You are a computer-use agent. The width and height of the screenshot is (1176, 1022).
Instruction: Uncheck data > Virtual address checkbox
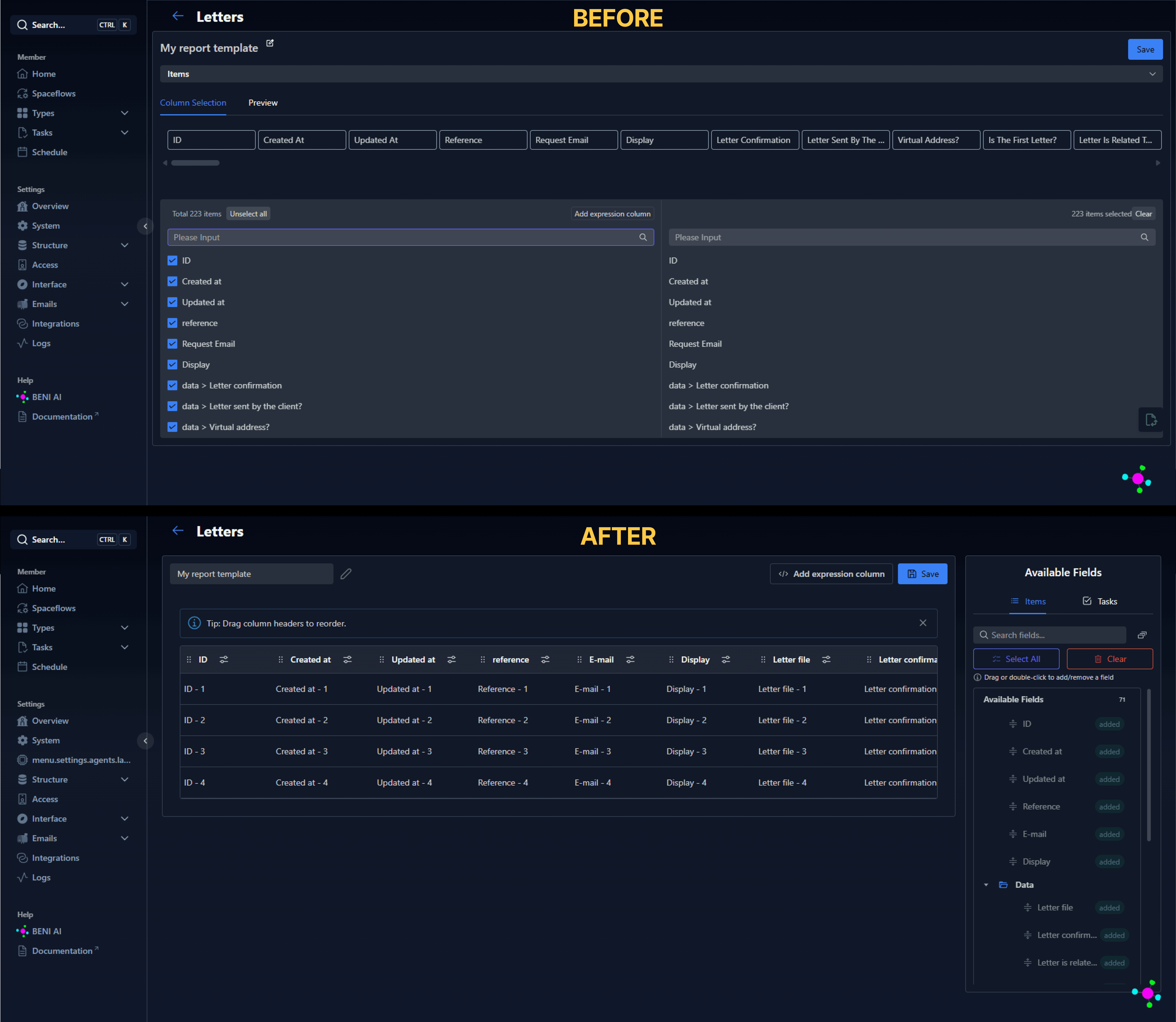tap(172, 427)
